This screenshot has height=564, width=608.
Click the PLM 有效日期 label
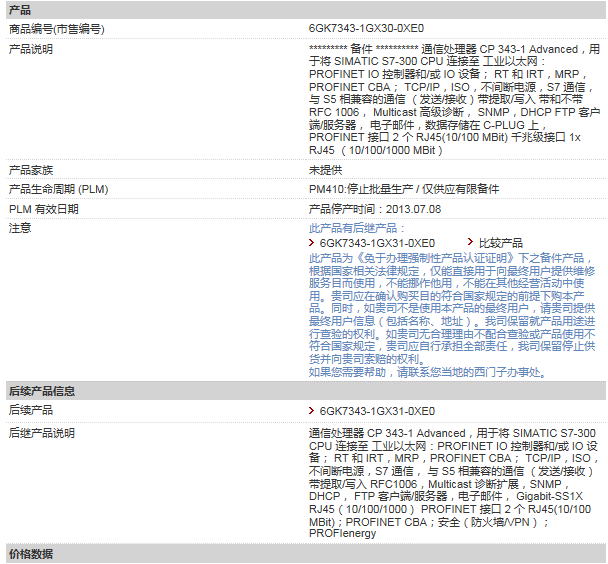coord(44,209)
